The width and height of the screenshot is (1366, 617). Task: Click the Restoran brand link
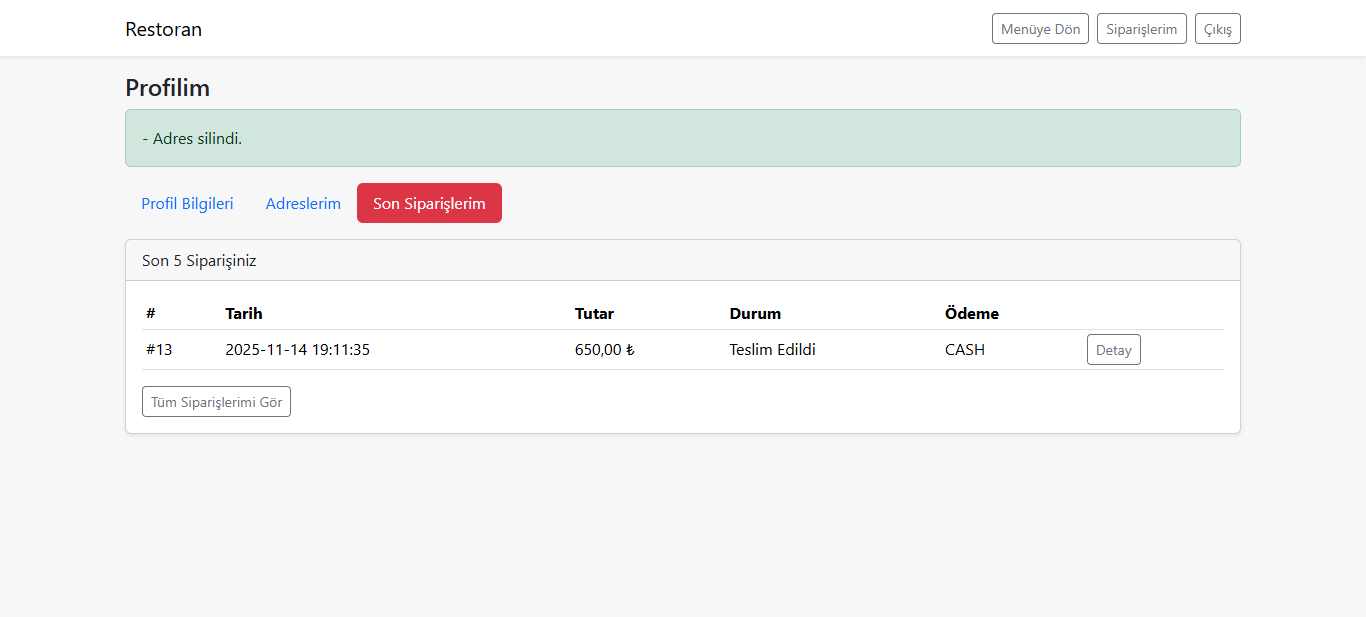coord(163,29)
